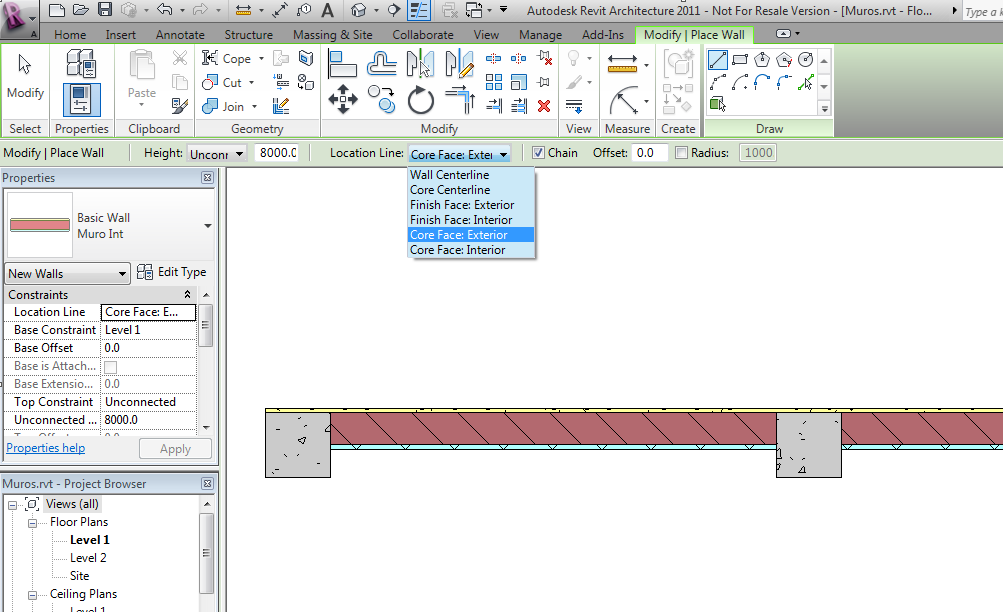This screenshot has width=1003, height=612.
Task: Open the New Walls filter dropdown
Action: click(67, 274)
